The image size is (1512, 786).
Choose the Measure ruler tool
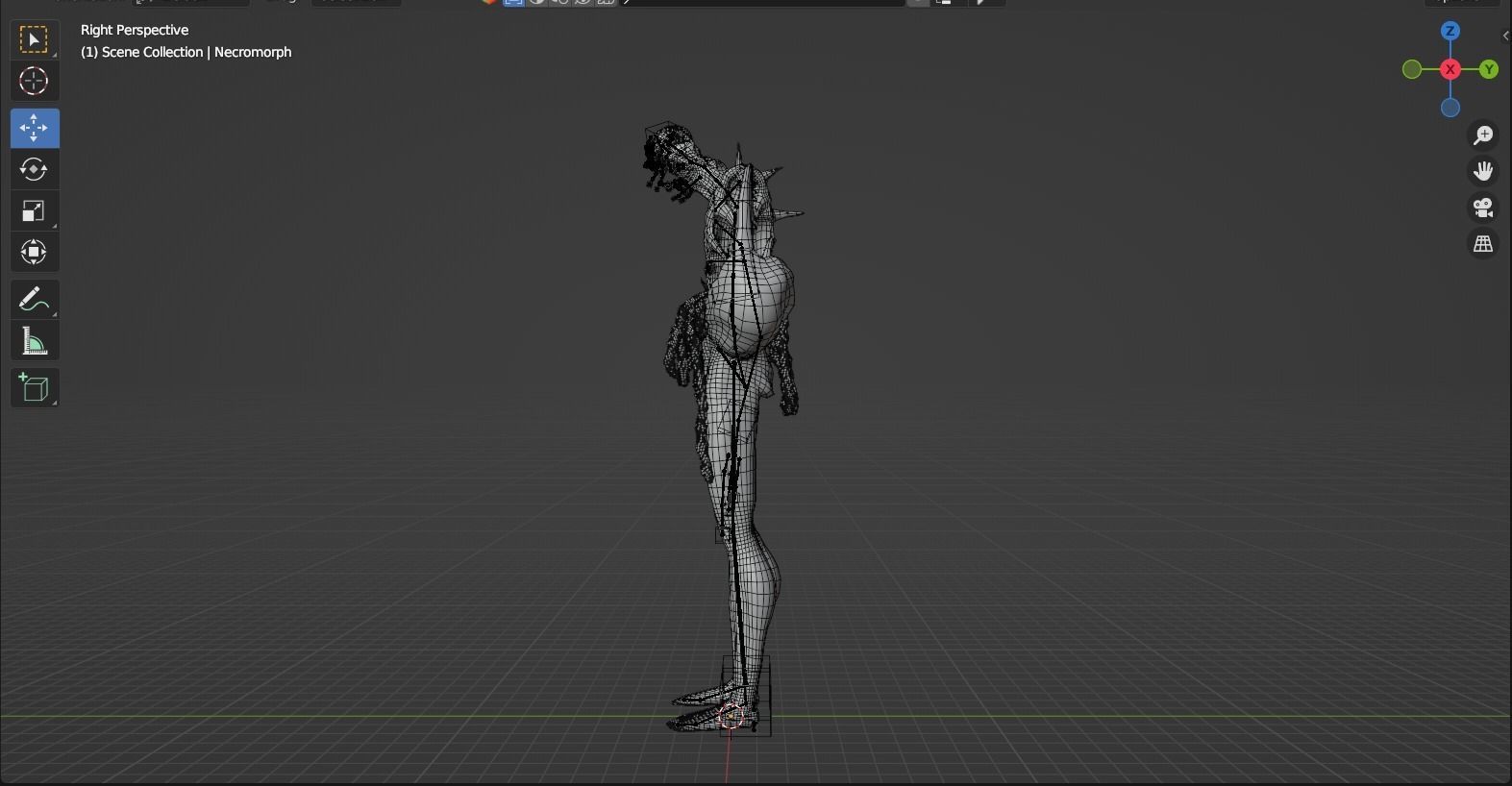(34, 341)
